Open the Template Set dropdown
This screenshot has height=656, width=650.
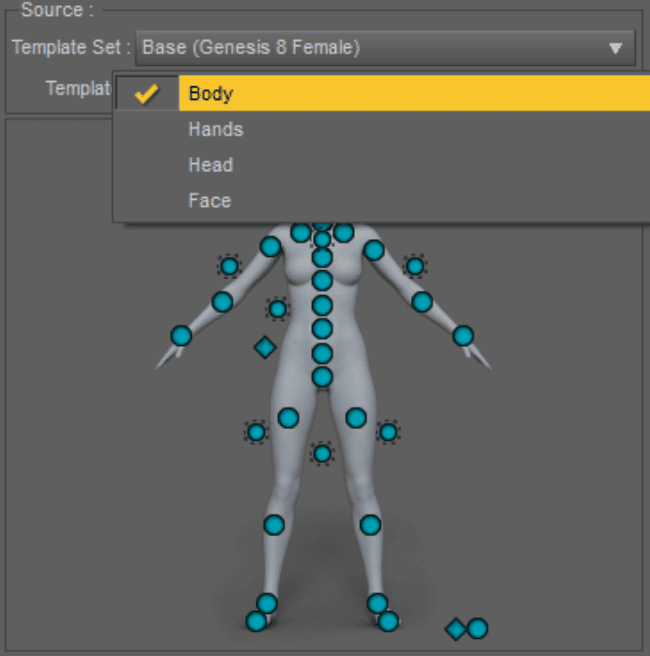(x=385, y=47)
